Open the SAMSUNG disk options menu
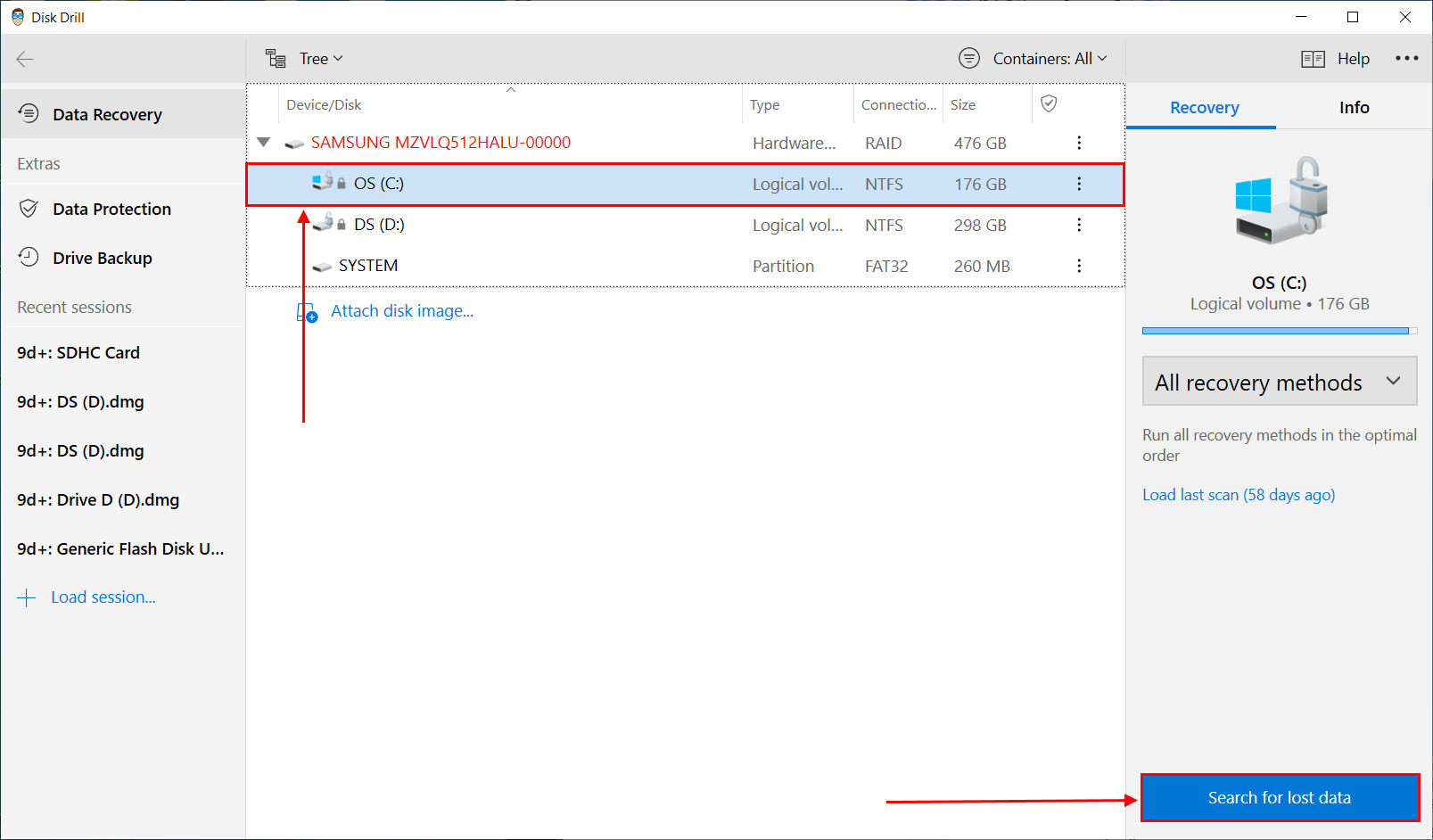This screenshot has width=1433, height=840. [x=1079, y=143]
